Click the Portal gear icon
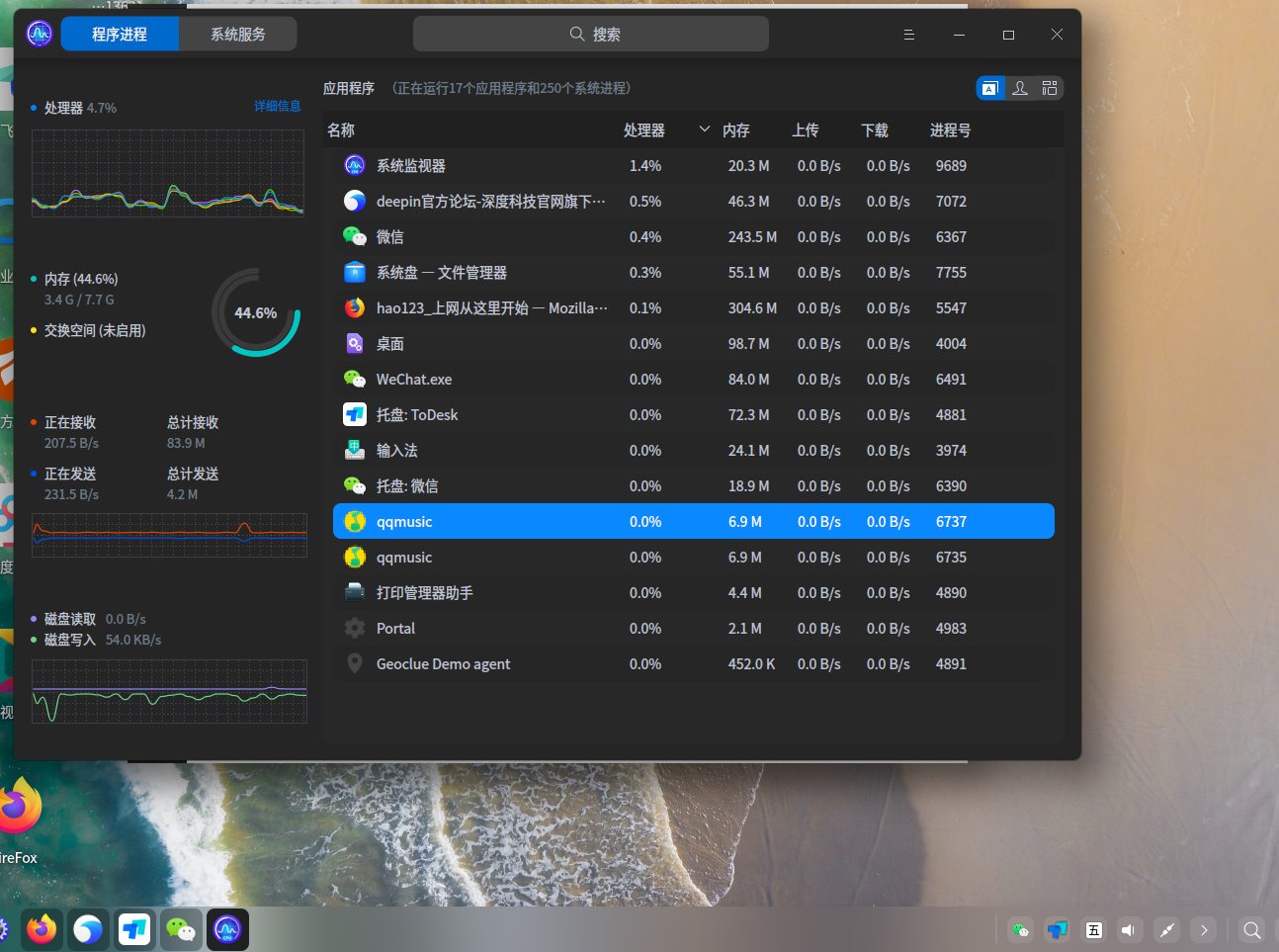The height and width of the screenshot is (952, 1279). (355, 629)
